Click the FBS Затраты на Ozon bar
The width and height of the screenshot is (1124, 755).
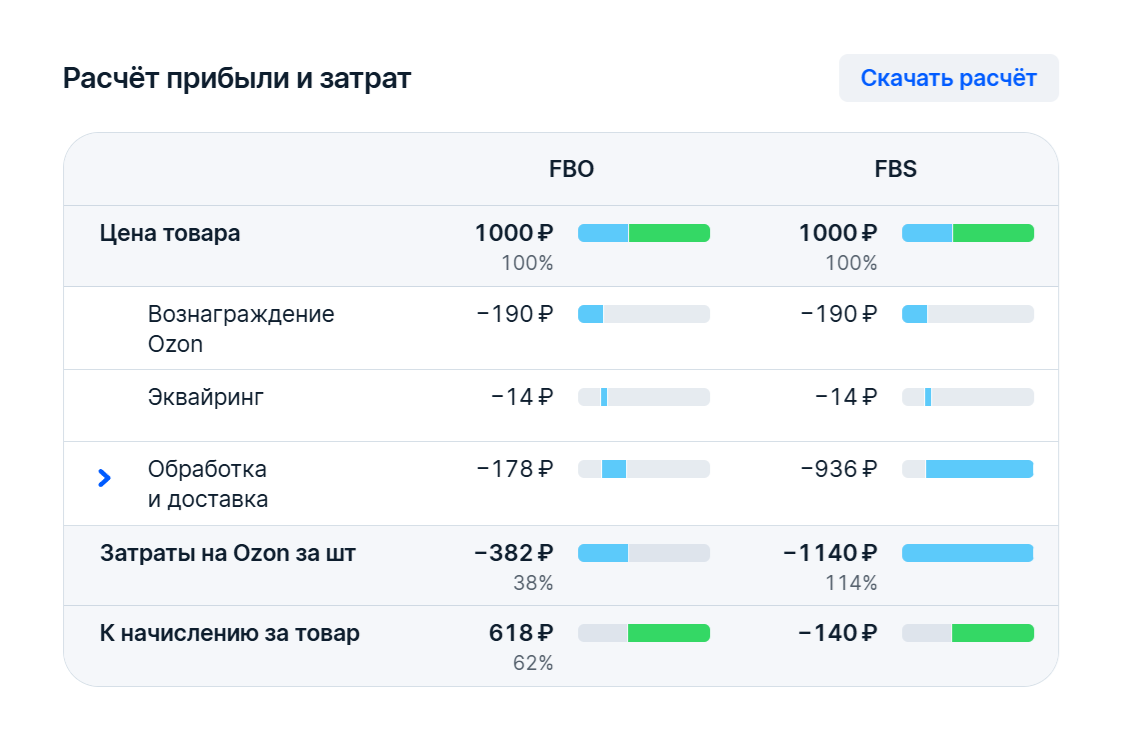(968, 553)
